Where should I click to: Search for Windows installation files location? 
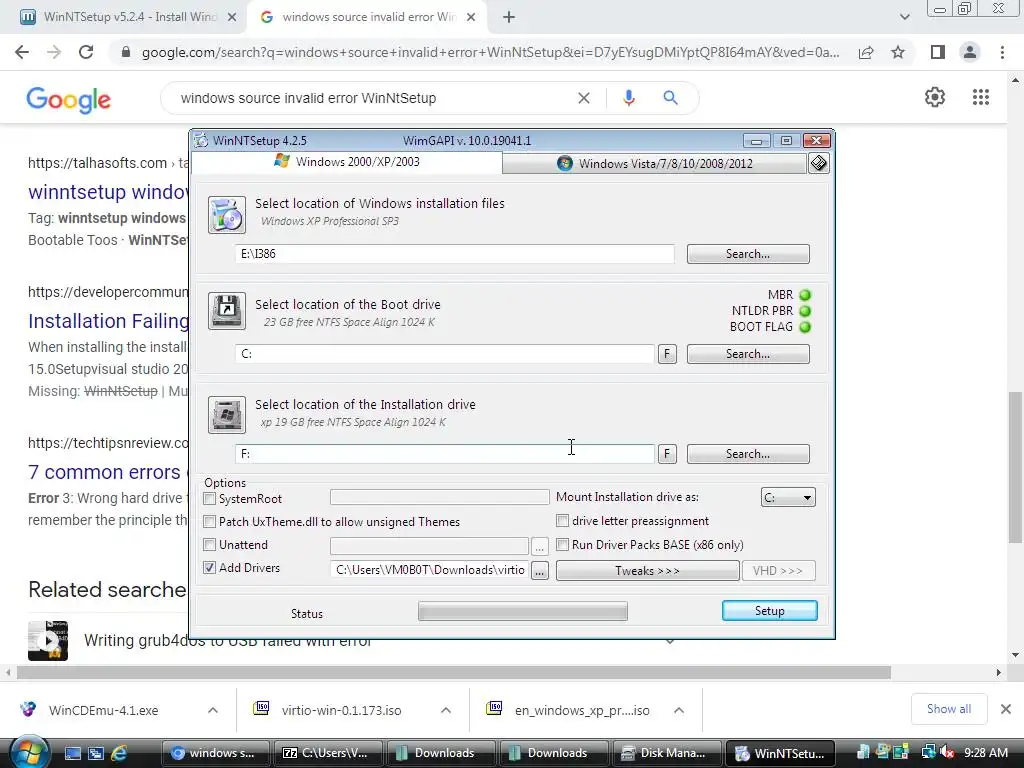coord(748,254)
